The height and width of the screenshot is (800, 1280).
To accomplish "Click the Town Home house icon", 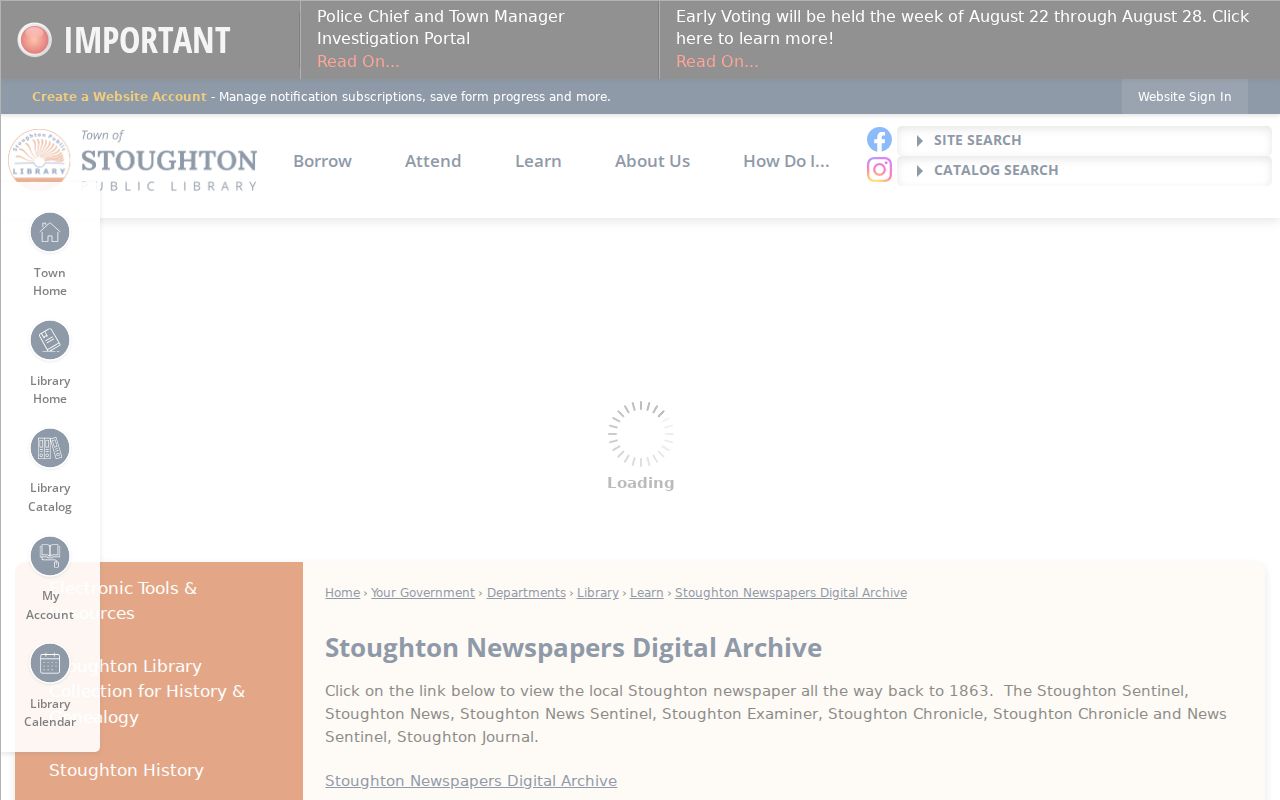I will click(x=50, y=233).
